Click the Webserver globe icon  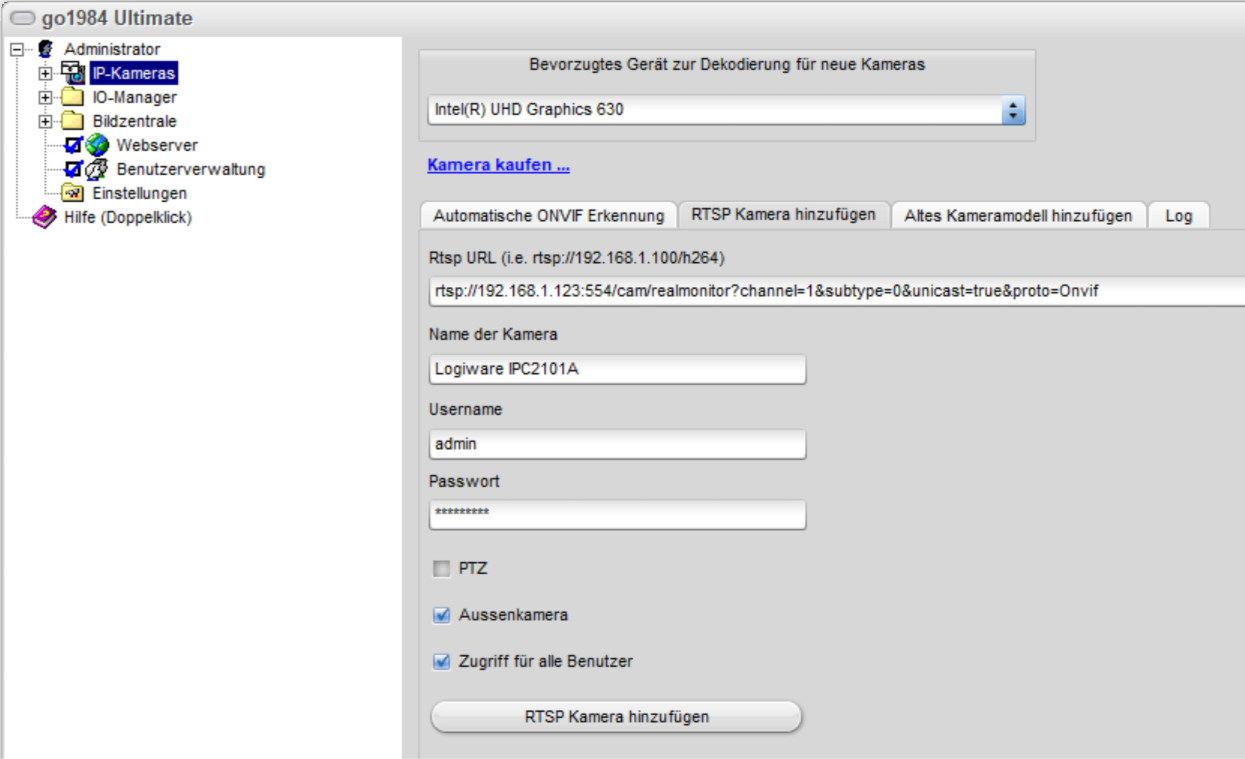pos(98,146)
